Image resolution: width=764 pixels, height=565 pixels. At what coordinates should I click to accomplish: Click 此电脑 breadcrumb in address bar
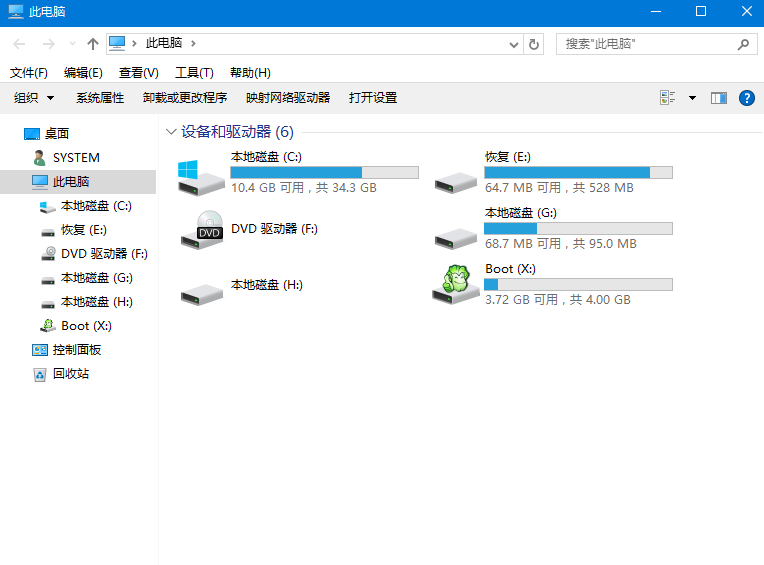pos(164,43)
